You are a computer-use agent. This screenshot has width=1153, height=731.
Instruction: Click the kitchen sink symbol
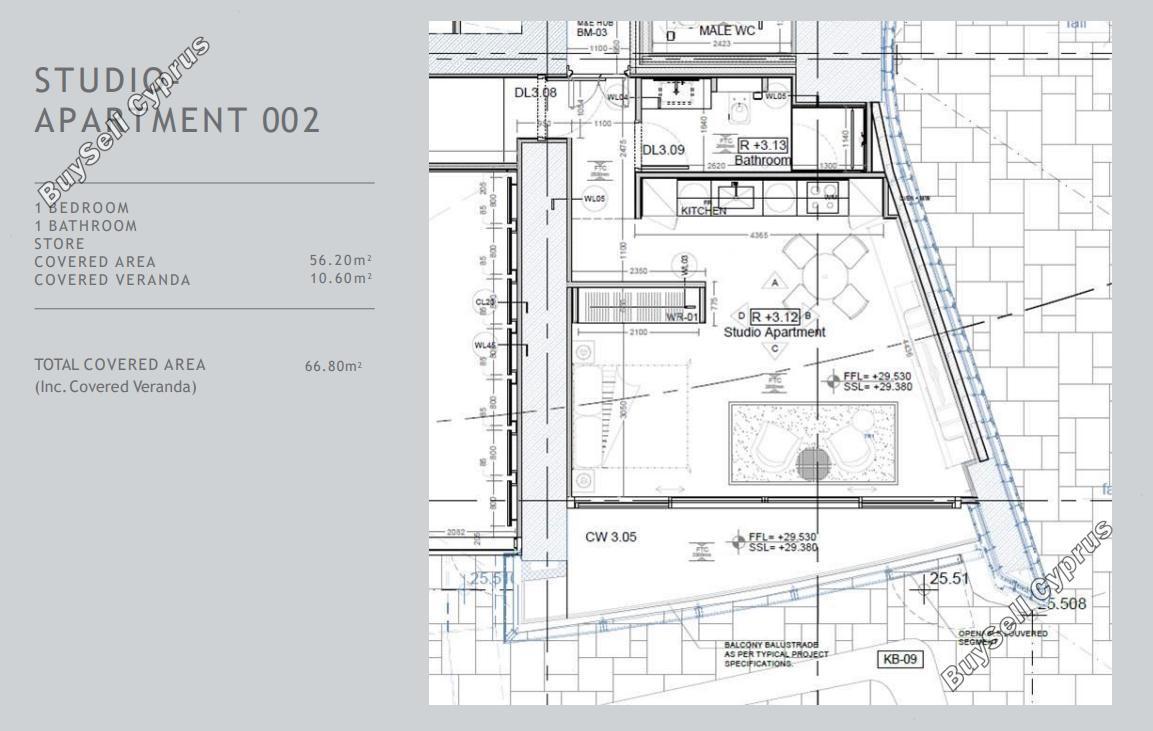(x=736, y=197)
